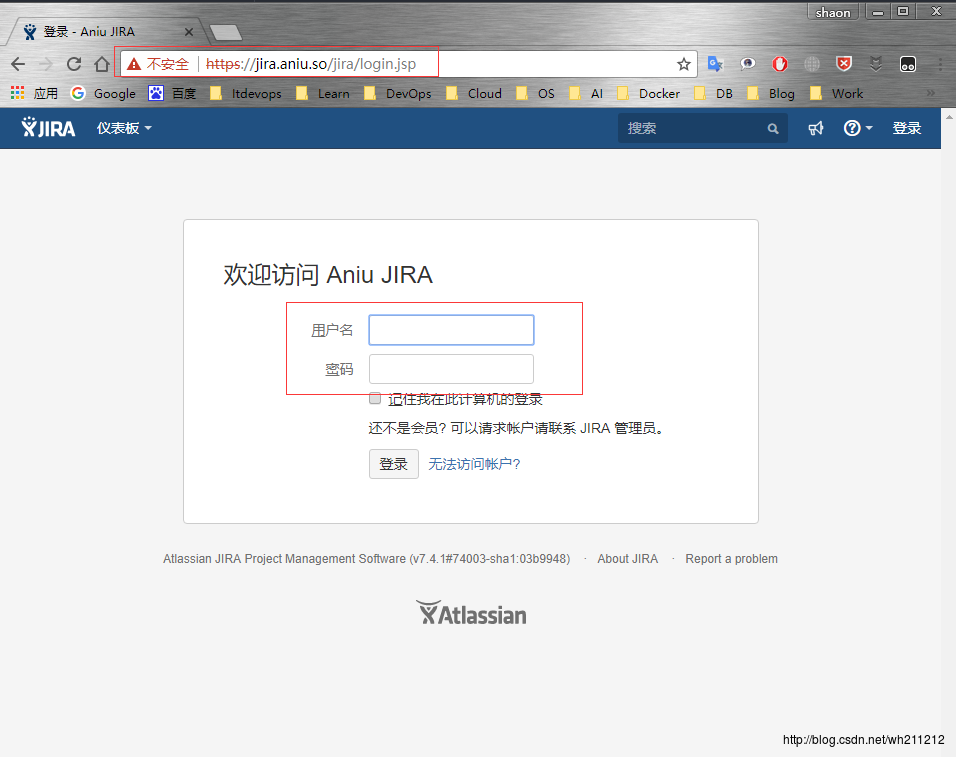Click the search magnifier icon
The image size is (956, 757).
point(772,129)
